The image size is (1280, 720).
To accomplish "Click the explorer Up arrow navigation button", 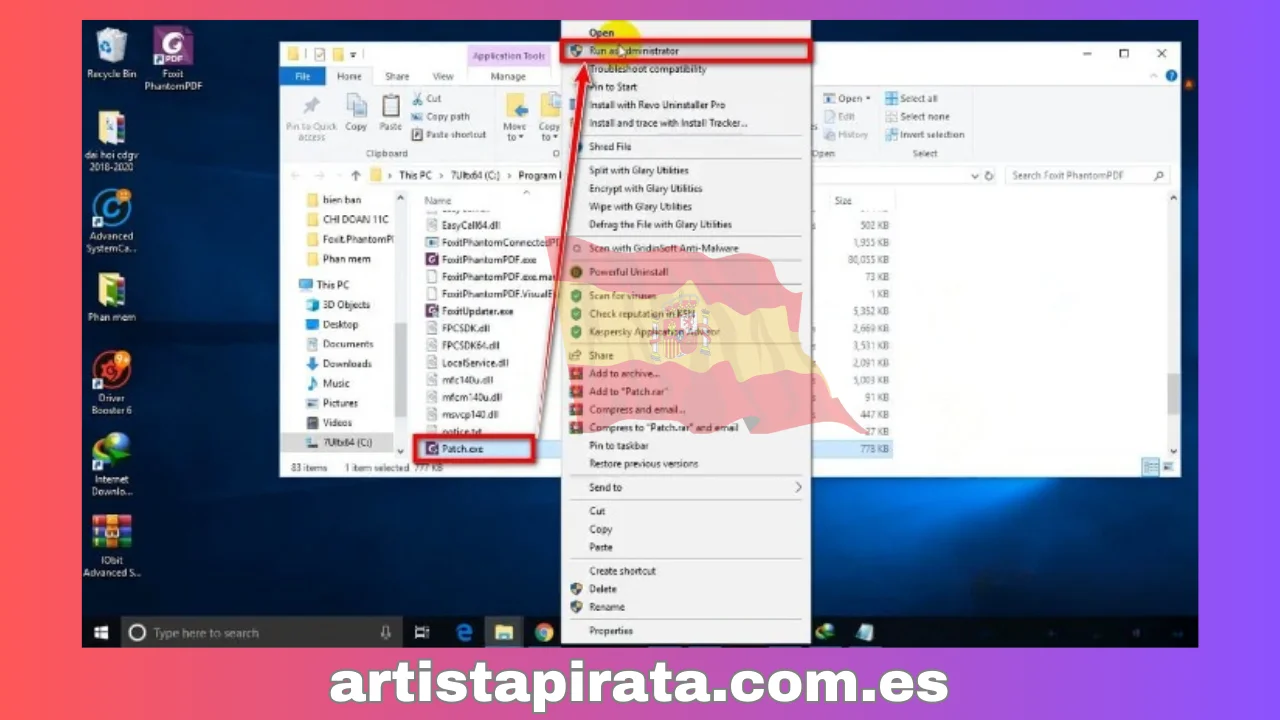I will point(355,175).
